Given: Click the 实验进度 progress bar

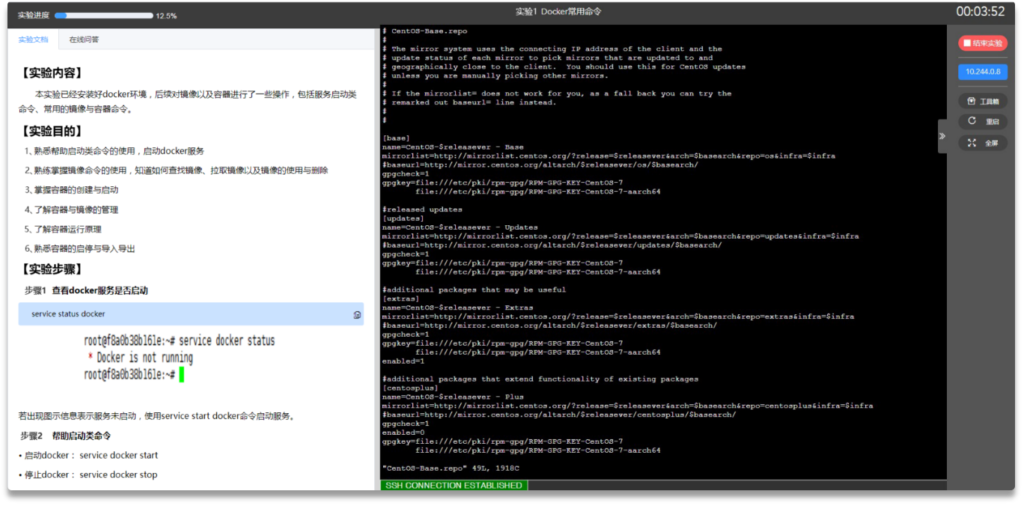Looking at the screenshot, I should click(103, 16).
